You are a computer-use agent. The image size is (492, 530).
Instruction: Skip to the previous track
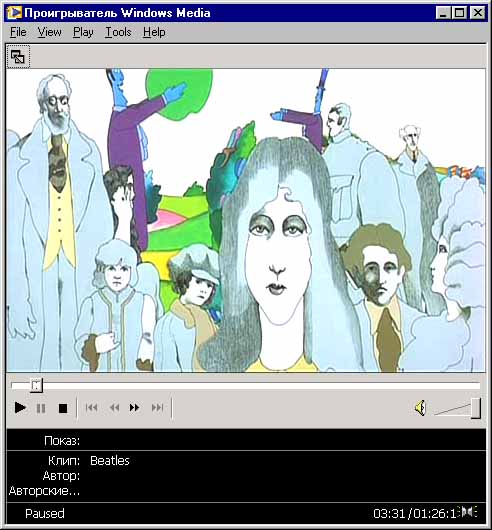pyautogui.click(x=92, y=408)
